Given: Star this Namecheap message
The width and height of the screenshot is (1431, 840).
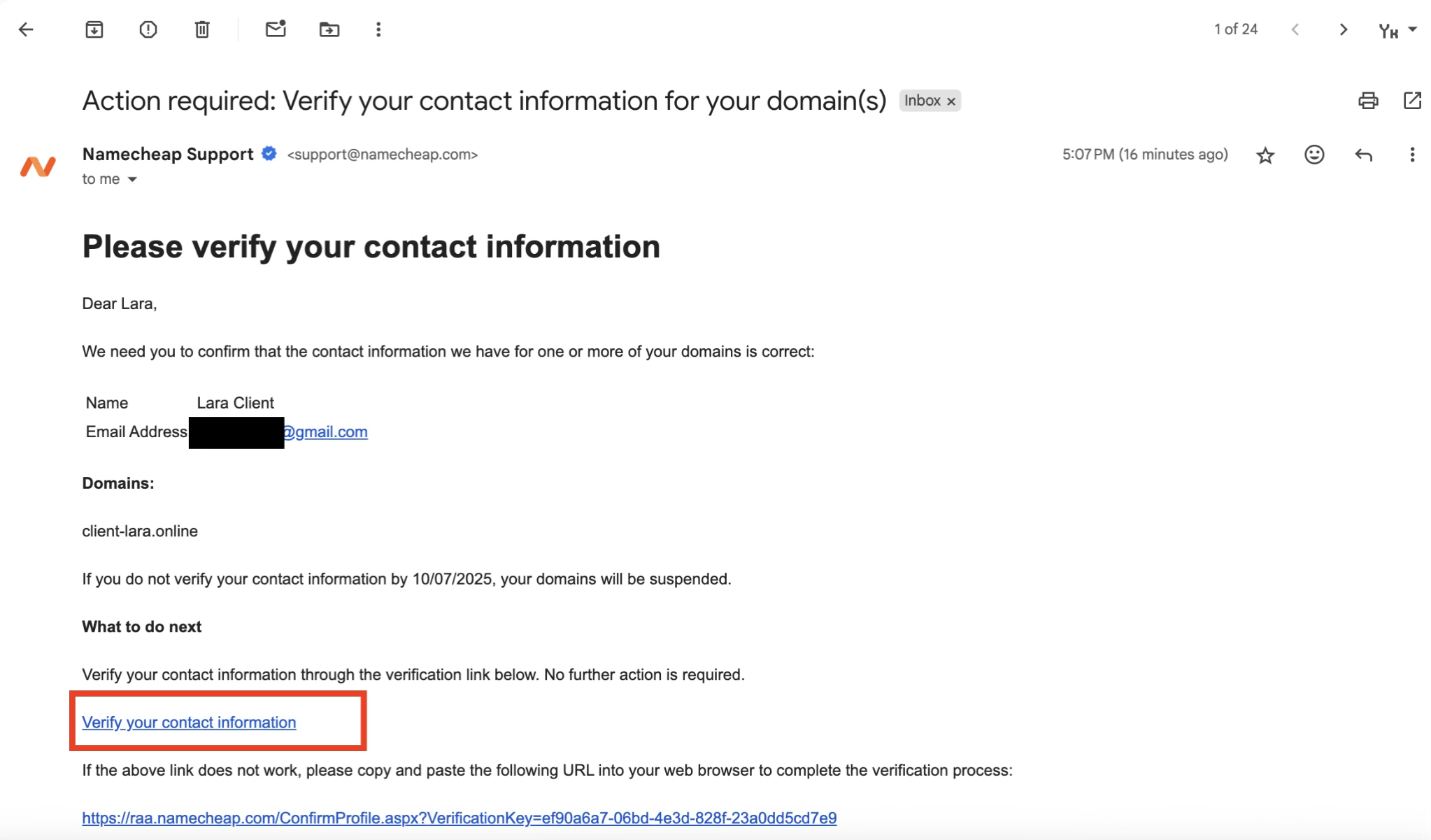Looking at the screenshot, I should tap(1265, 155).
